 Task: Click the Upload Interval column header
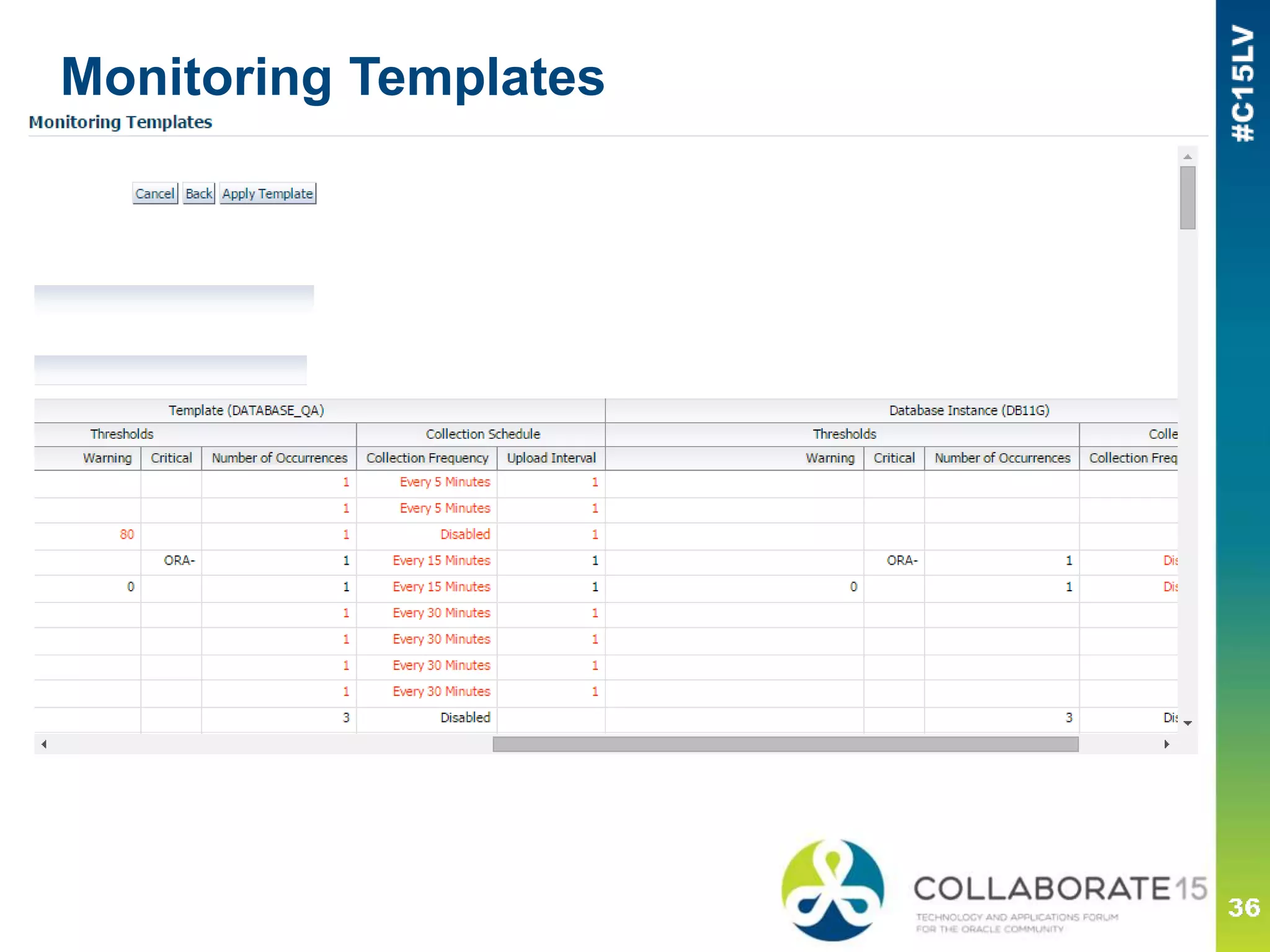(x=551, y=458)
